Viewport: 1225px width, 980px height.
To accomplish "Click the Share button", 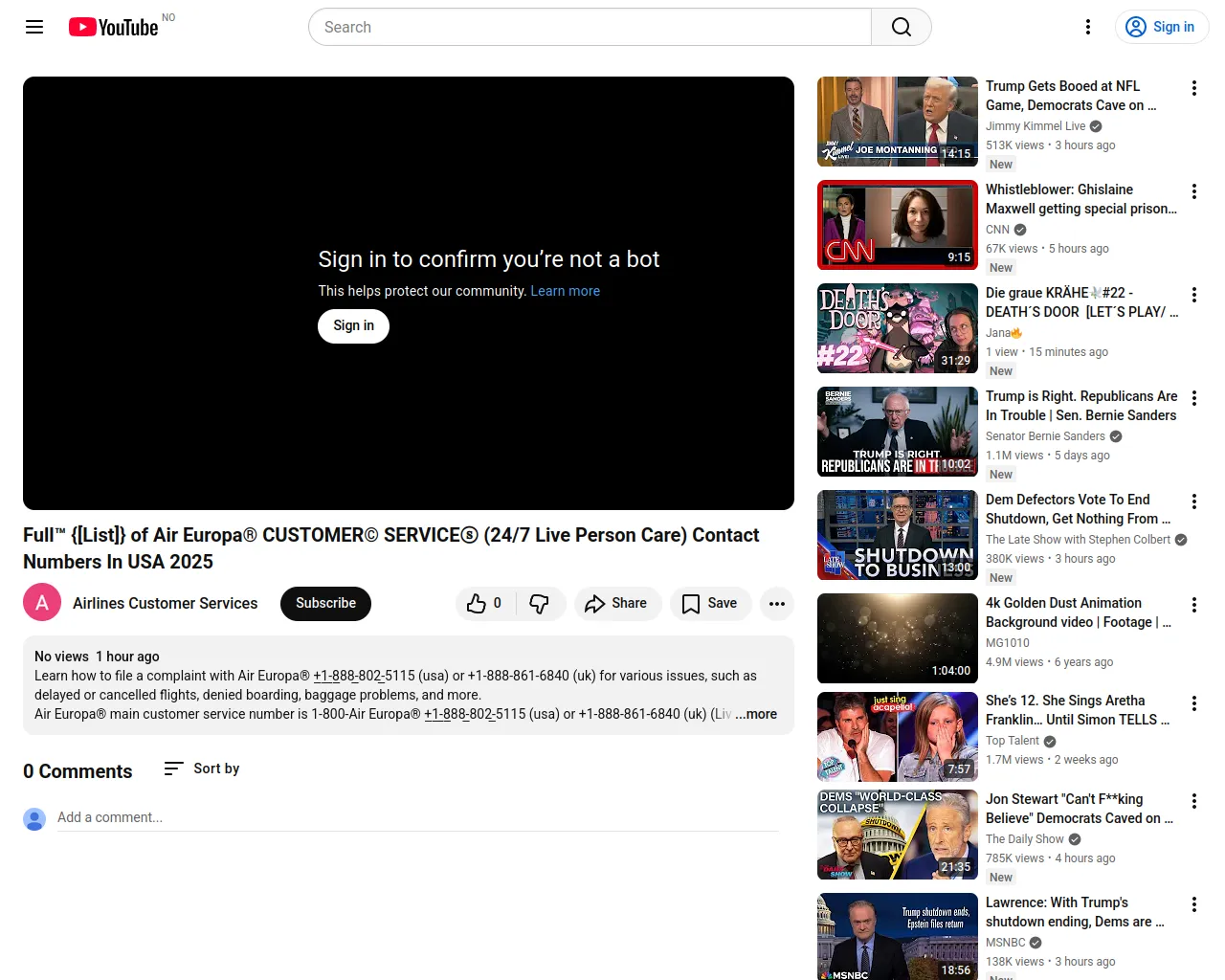I will (617, 604).
